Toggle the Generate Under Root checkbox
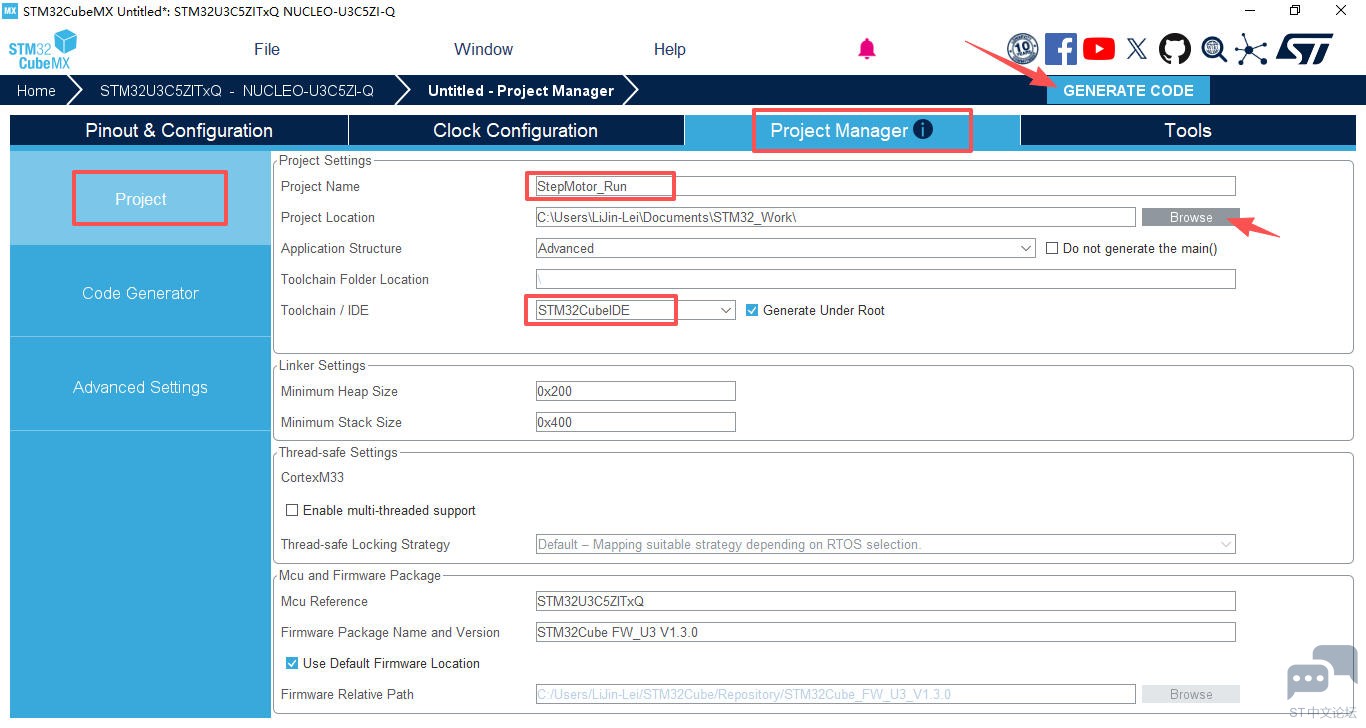Screen dimensions: 1366x728 (752, 310)
